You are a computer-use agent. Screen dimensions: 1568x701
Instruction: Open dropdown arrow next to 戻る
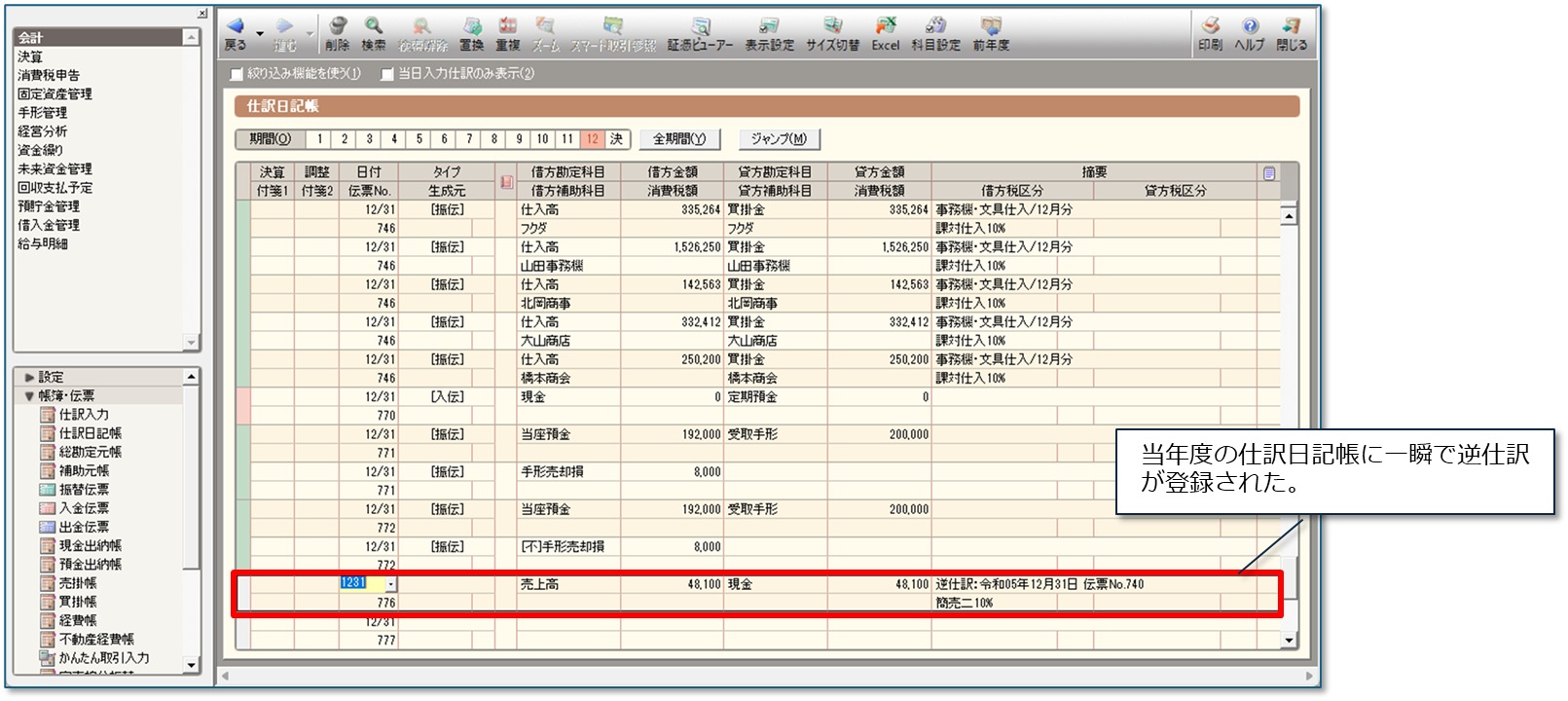(260, 34)
